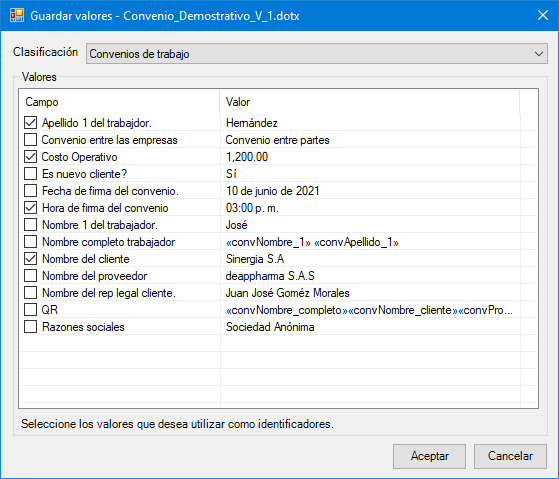Check the Razones sociales checkbox
This screenshot has width=559, height=479.
[30, 327]
